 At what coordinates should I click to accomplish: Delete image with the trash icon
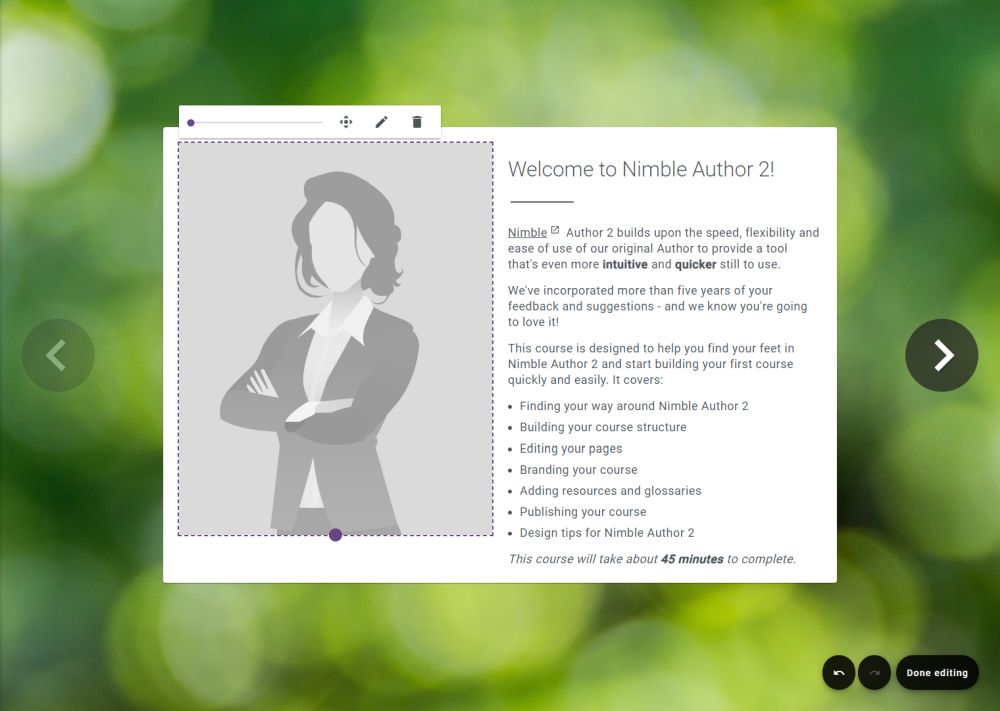417,122
